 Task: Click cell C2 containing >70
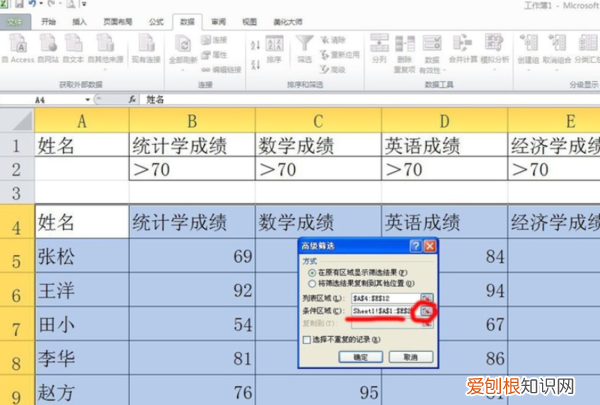[318, 169]
